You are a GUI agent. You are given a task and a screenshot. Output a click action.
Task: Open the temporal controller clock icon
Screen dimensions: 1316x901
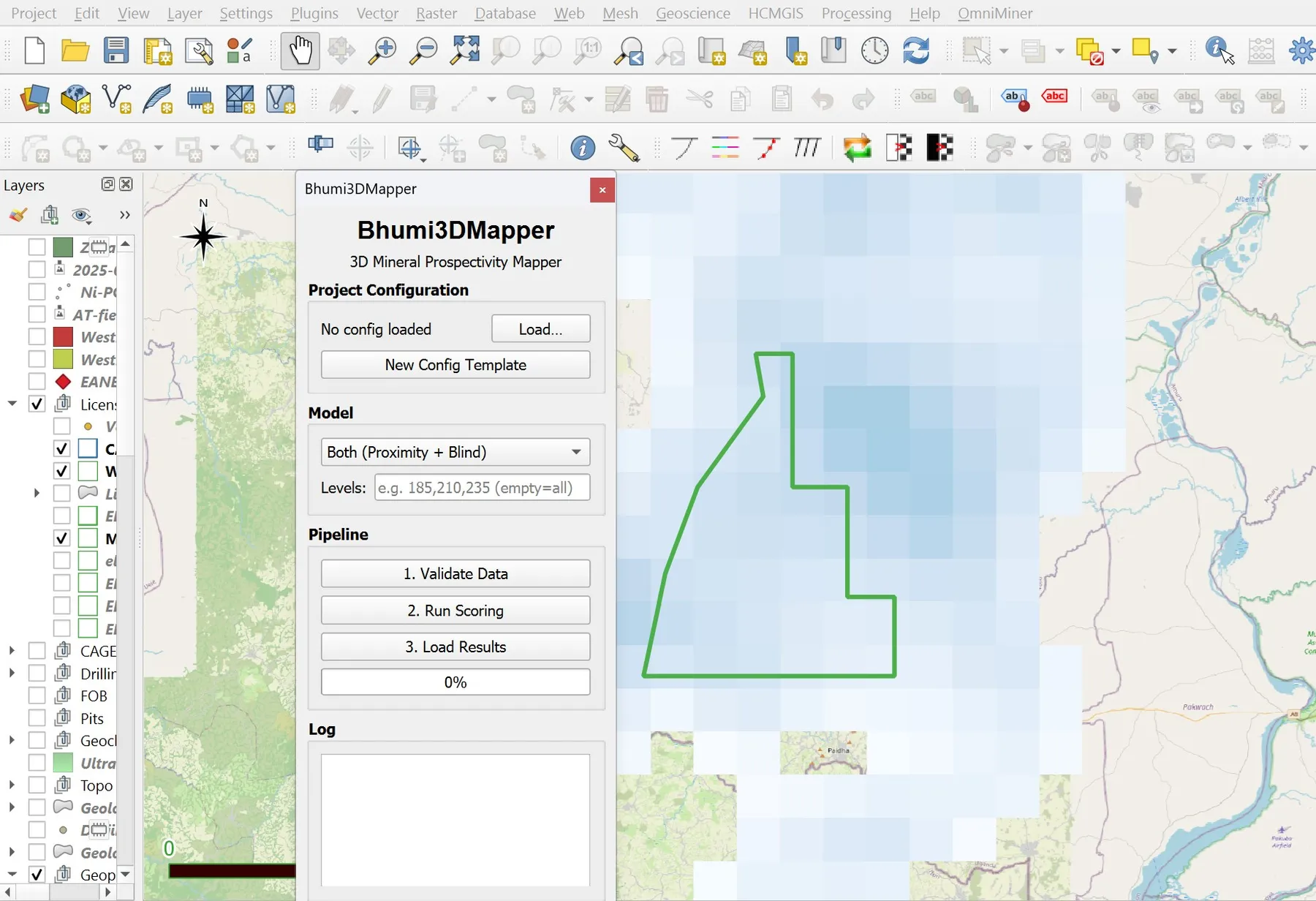tap(874, 50)
